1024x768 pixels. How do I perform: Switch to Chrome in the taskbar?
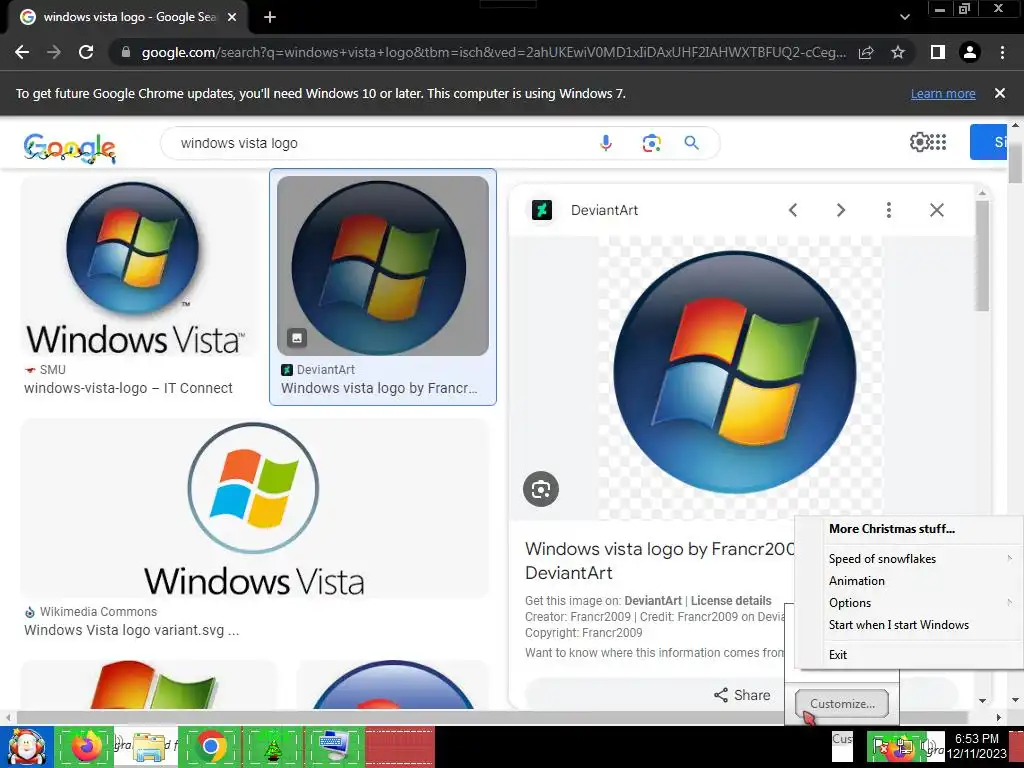[210, 748]
